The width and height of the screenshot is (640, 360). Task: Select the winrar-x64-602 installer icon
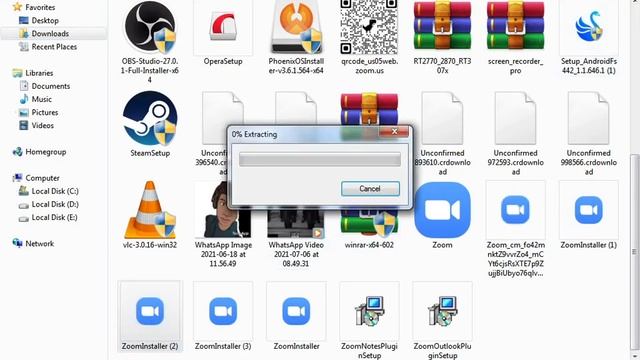(369, 224)
